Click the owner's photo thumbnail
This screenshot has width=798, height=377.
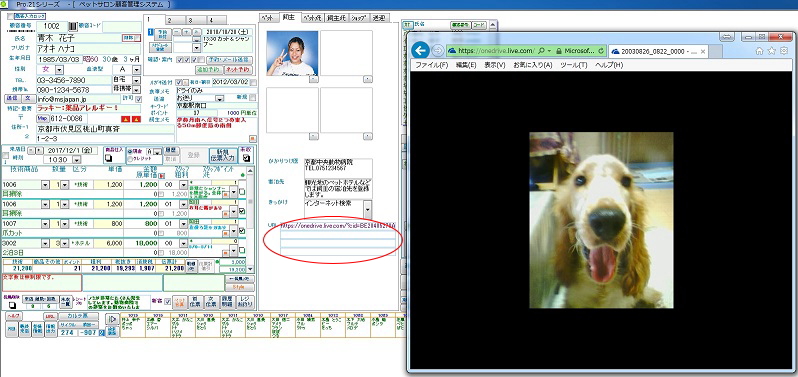coord(292,53)
